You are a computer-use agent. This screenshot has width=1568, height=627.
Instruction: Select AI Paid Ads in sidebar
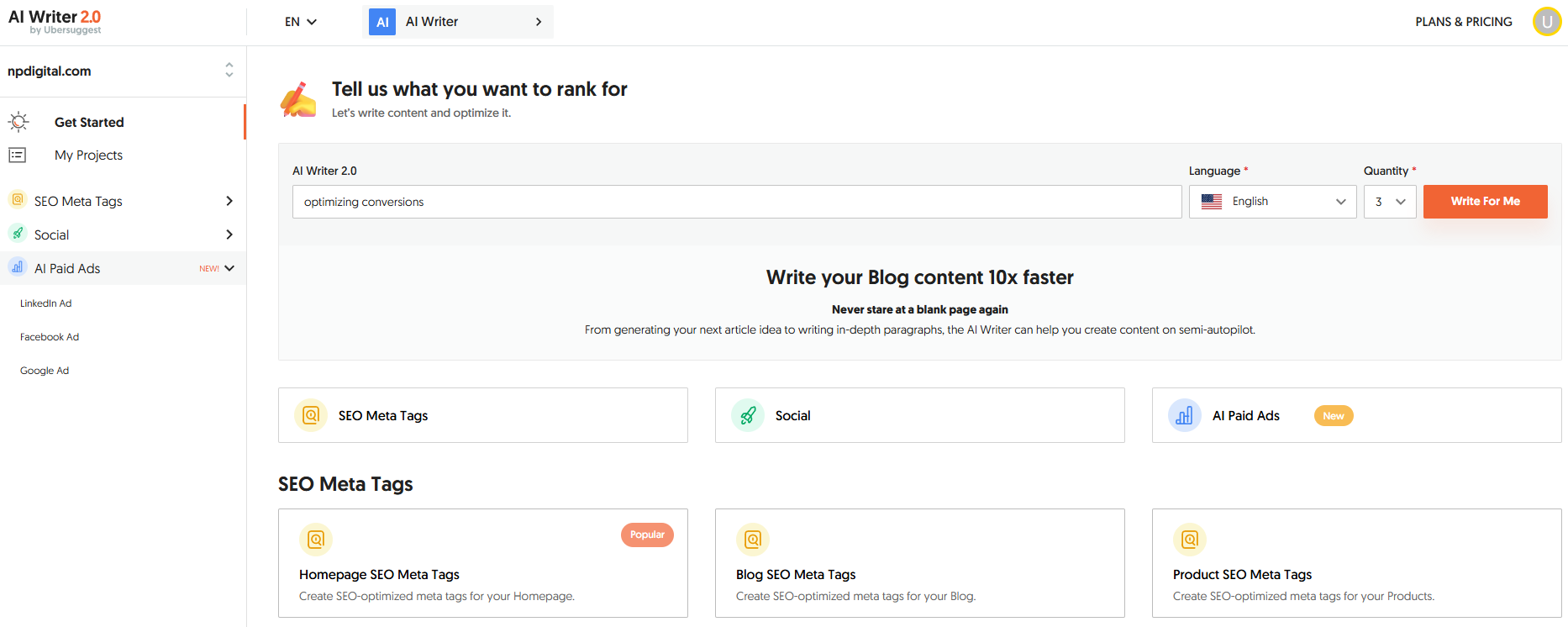(x=67, y=268)
